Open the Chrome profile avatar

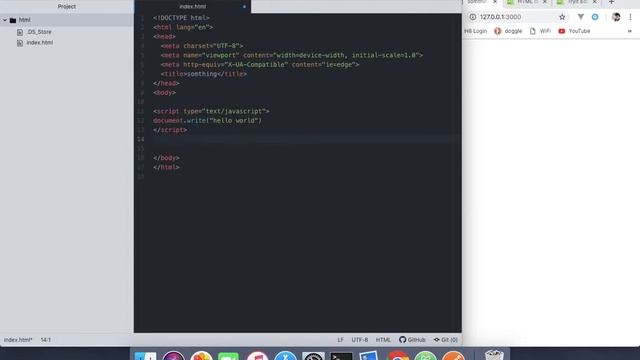pos(616,17)
